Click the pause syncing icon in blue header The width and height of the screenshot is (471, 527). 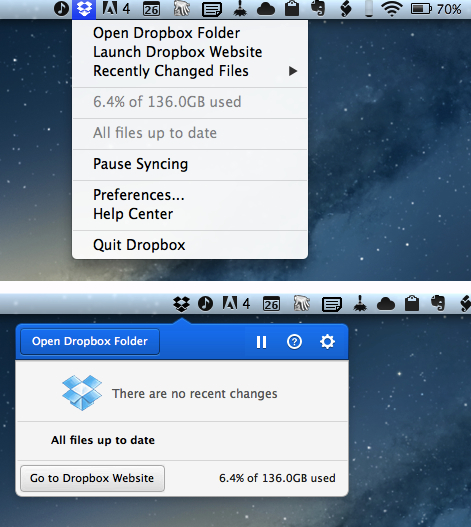click(x=261, y=342)
